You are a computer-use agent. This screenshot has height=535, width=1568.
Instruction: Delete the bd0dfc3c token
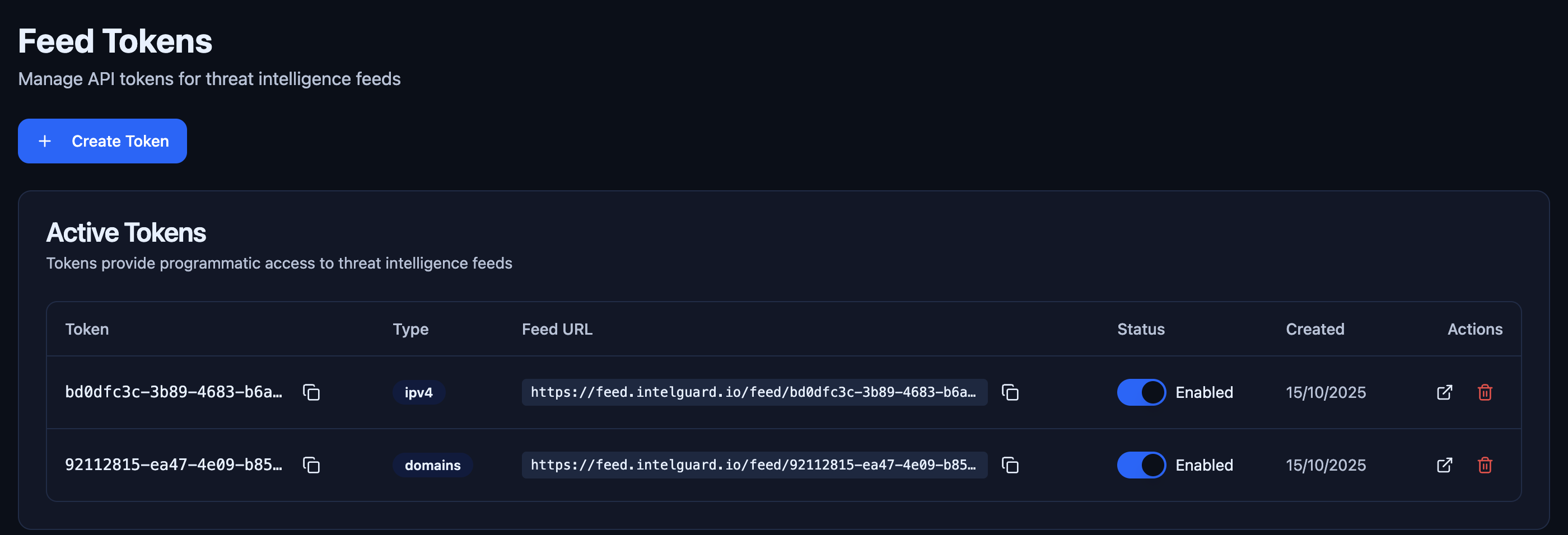(1485, 392)
